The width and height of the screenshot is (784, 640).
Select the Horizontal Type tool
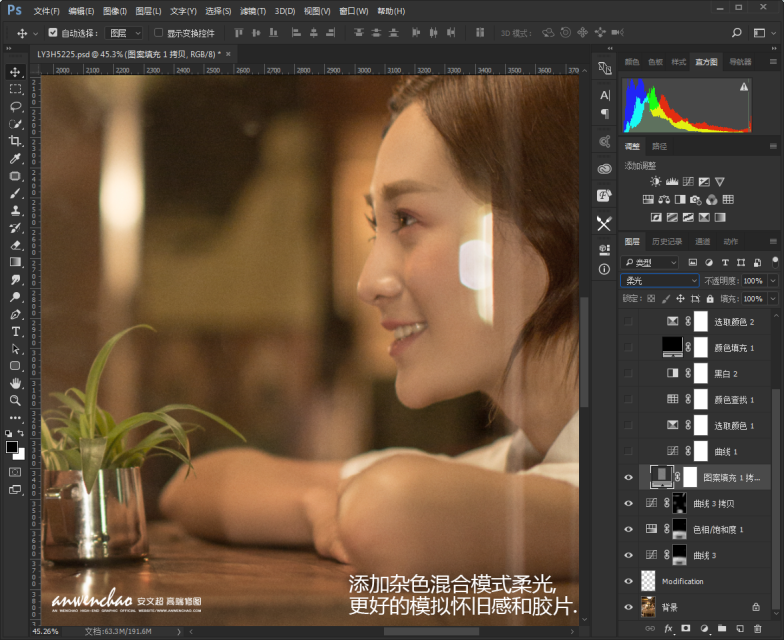(16, 332)
